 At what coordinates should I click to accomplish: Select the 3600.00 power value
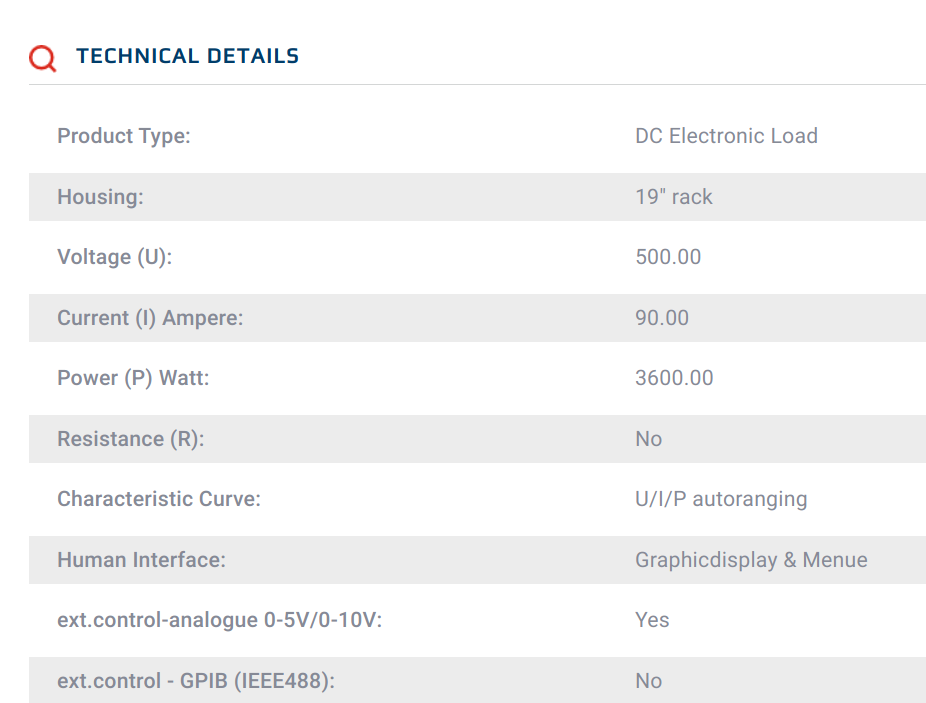coord(674,378)
